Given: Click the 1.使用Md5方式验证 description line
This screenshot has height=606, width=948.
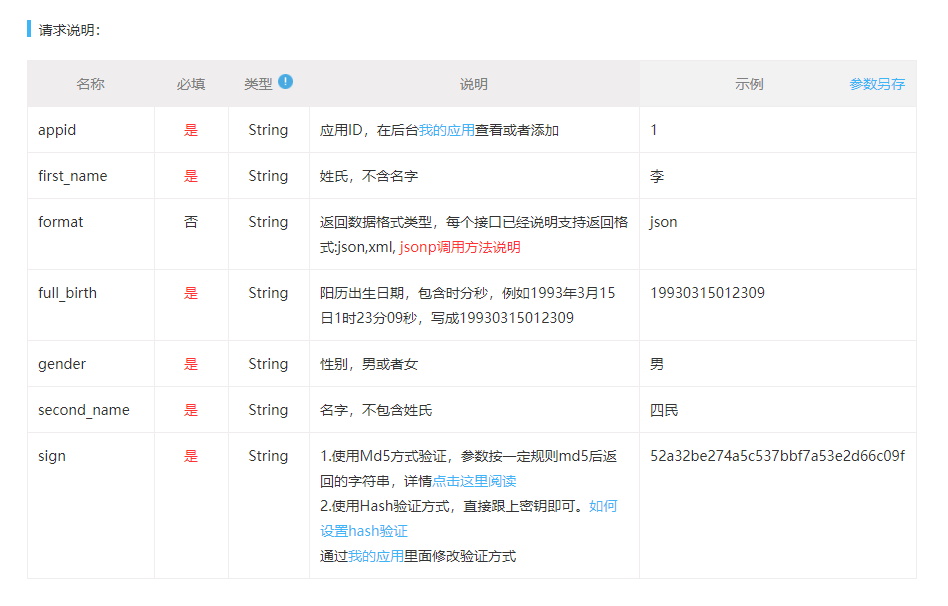Looking at the screenshot, I should point(469,469).
